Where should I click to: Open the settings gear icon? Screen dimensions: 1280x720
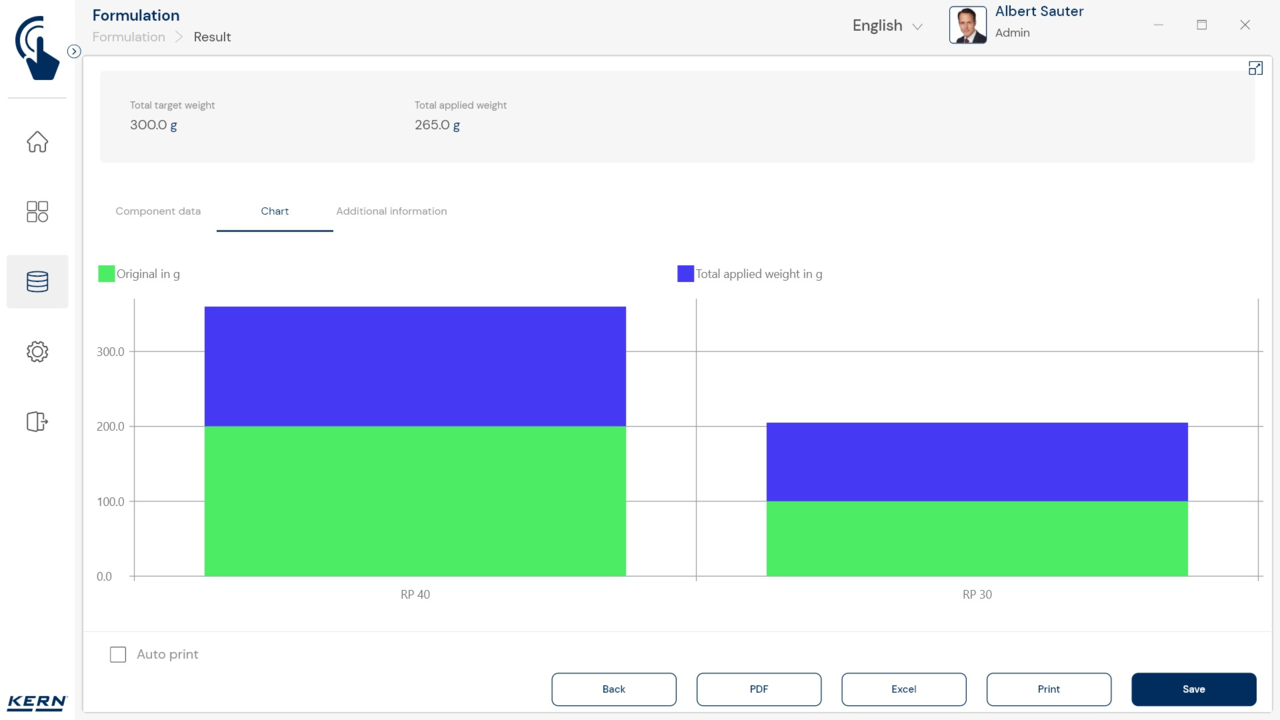37,352
